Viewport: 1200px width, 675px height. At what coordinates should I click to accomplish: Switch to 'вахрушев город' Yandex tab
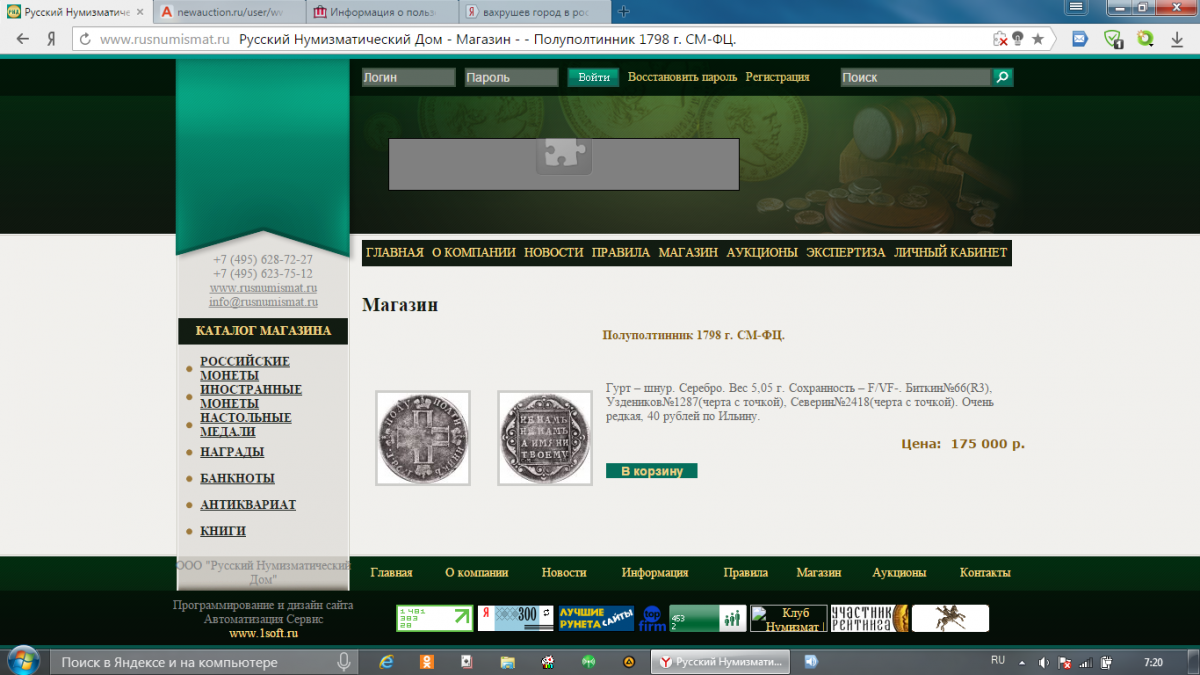coord(534,12)
